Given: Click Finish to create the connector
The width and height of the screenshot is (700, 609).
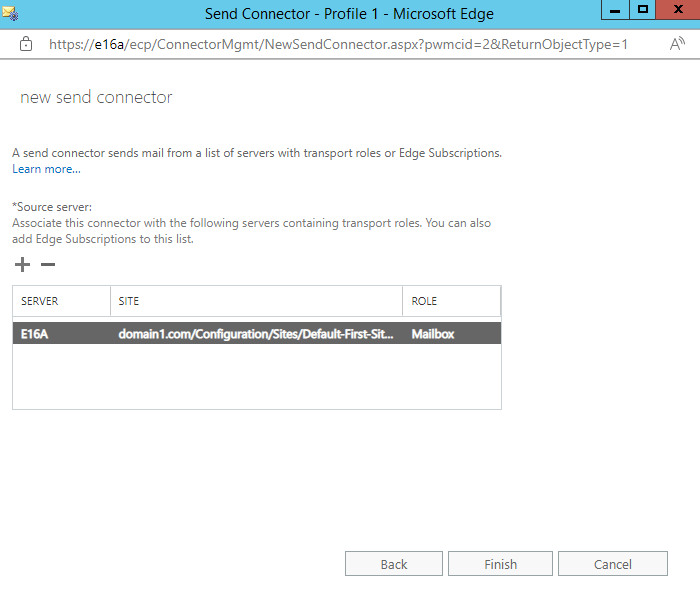Looking at the screenshot, I should tap(500, 564).
